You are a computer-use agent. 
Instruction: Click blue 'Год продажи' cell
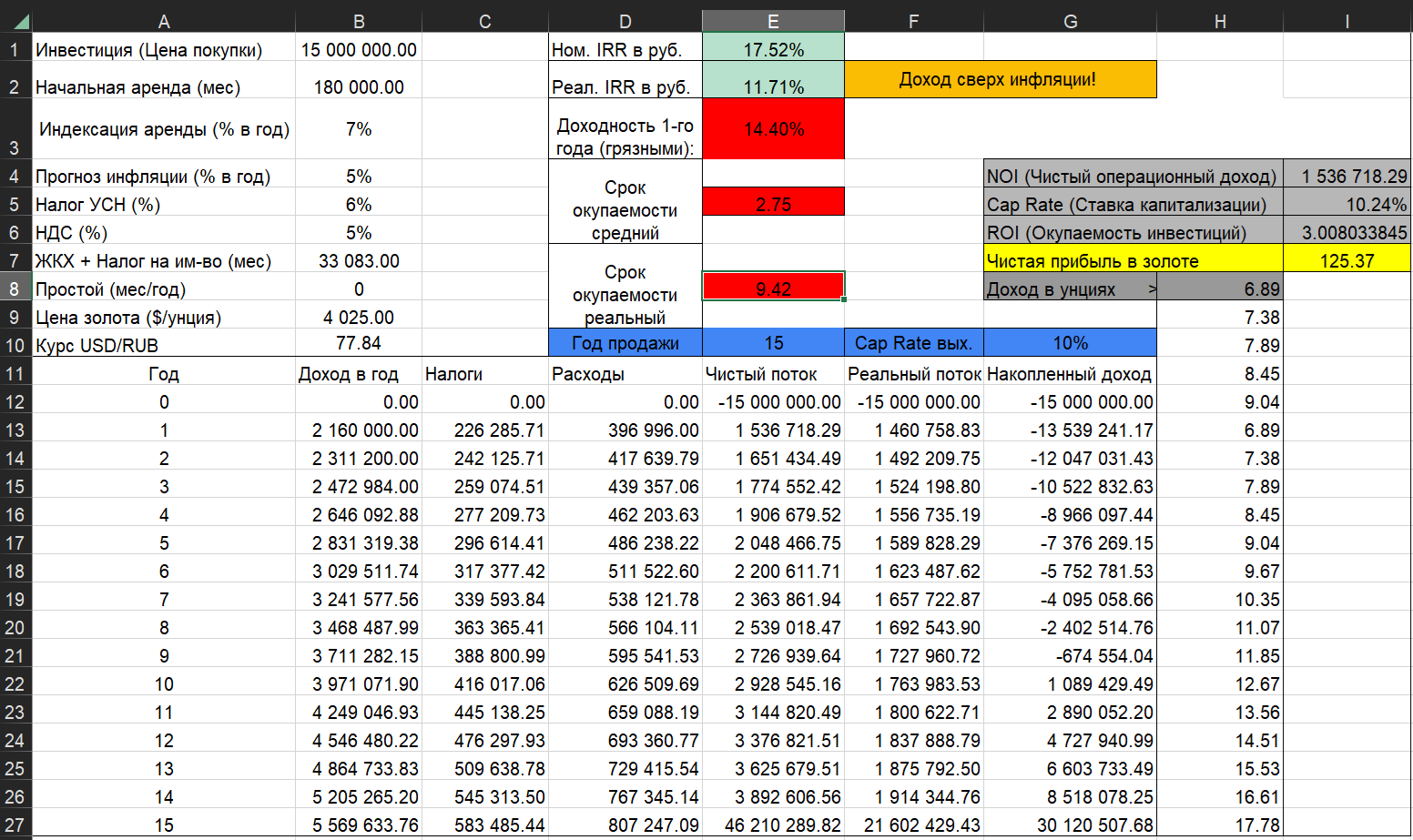tap(625, 343)
